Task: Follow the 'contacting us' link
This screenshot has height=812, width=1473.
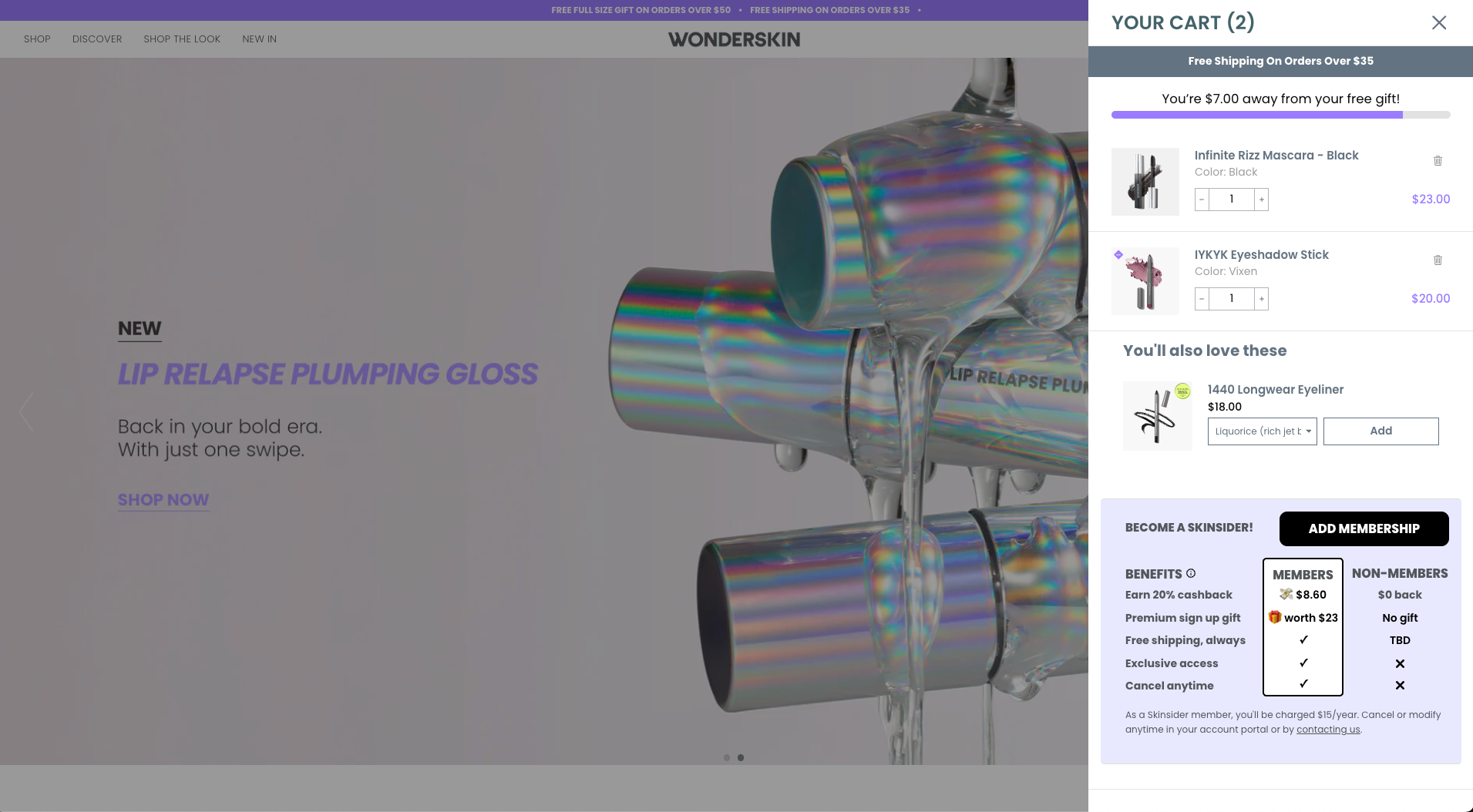Action: click(x=1328, y=730)
